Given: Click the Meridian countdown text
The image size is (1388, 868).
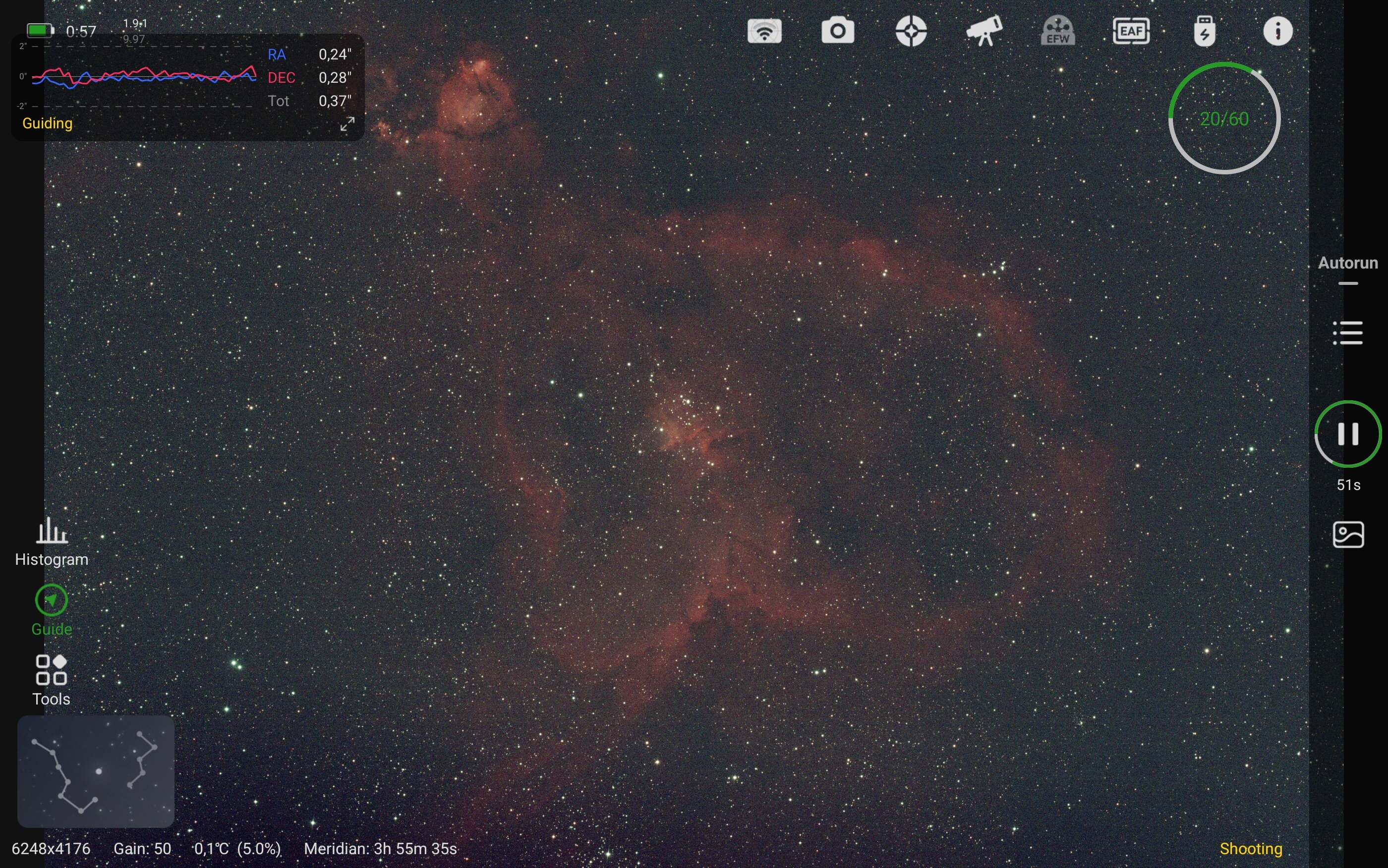Looking at the screenshot, I should (380, 849).
